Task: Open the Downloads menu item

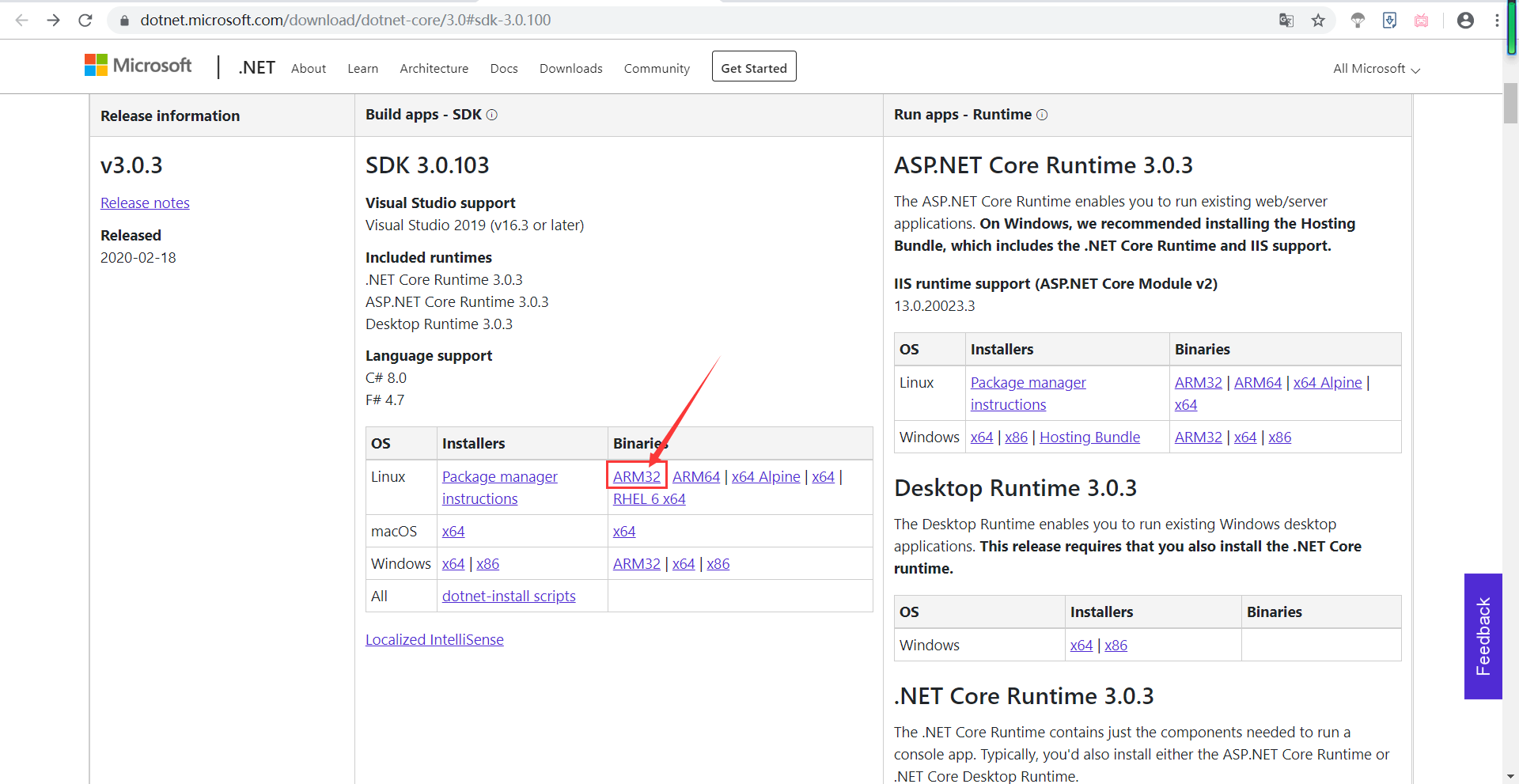Action: [571, 69]
